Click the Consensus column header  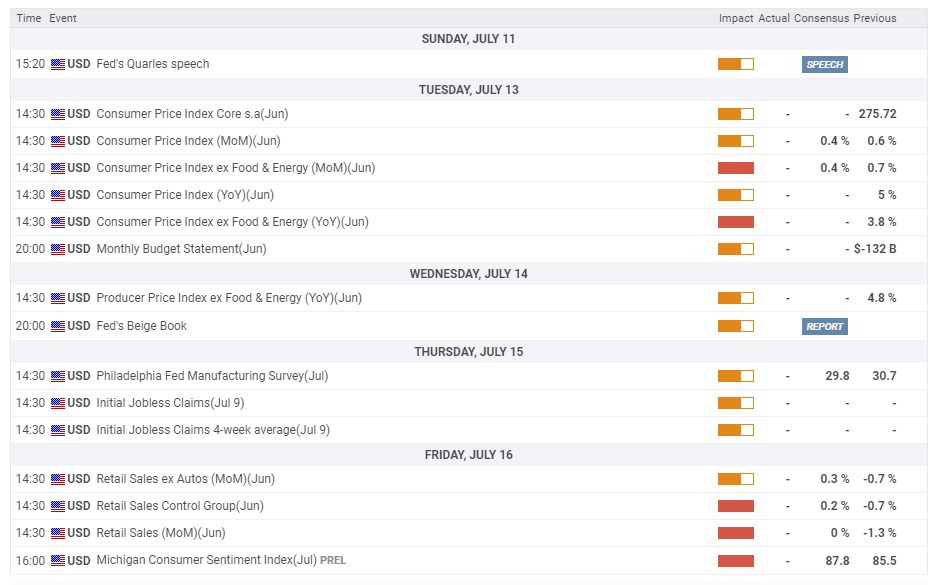click(821, 18)
